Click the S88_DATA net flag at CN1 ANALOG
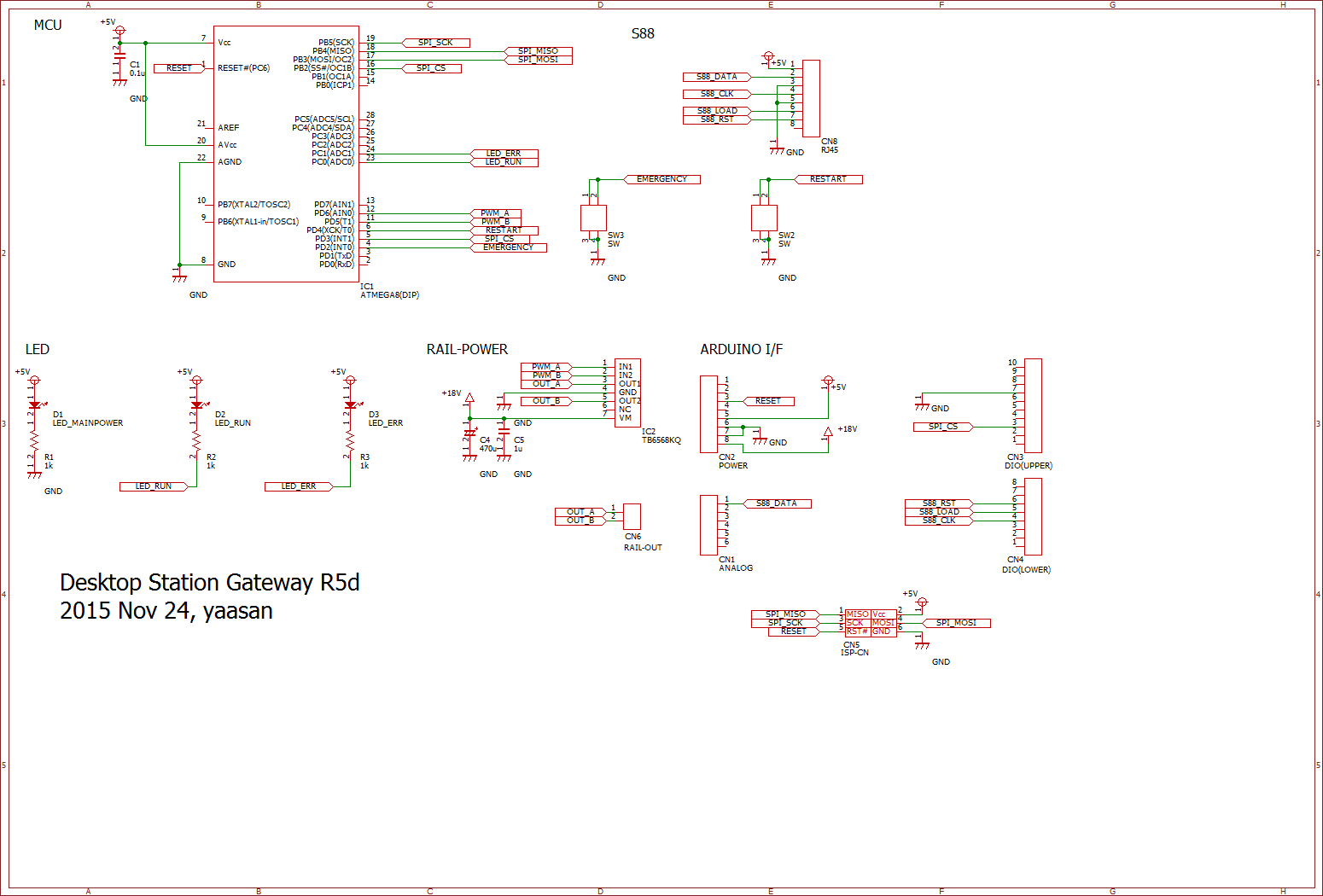This screenshot has width=1323, height=896. tap(777, 503)
